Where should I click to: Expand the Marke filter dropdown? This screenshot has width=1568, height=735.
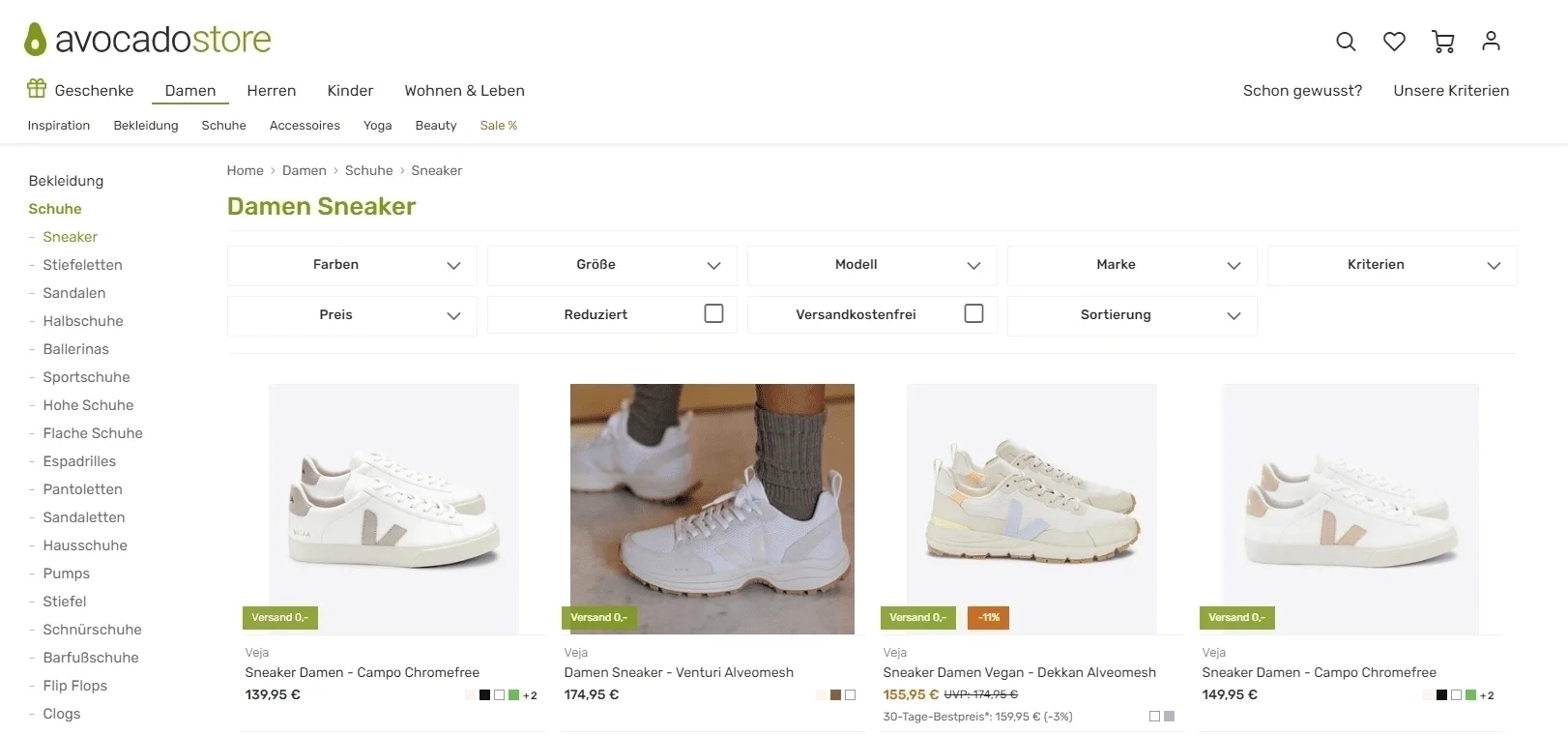(1132, 265)
